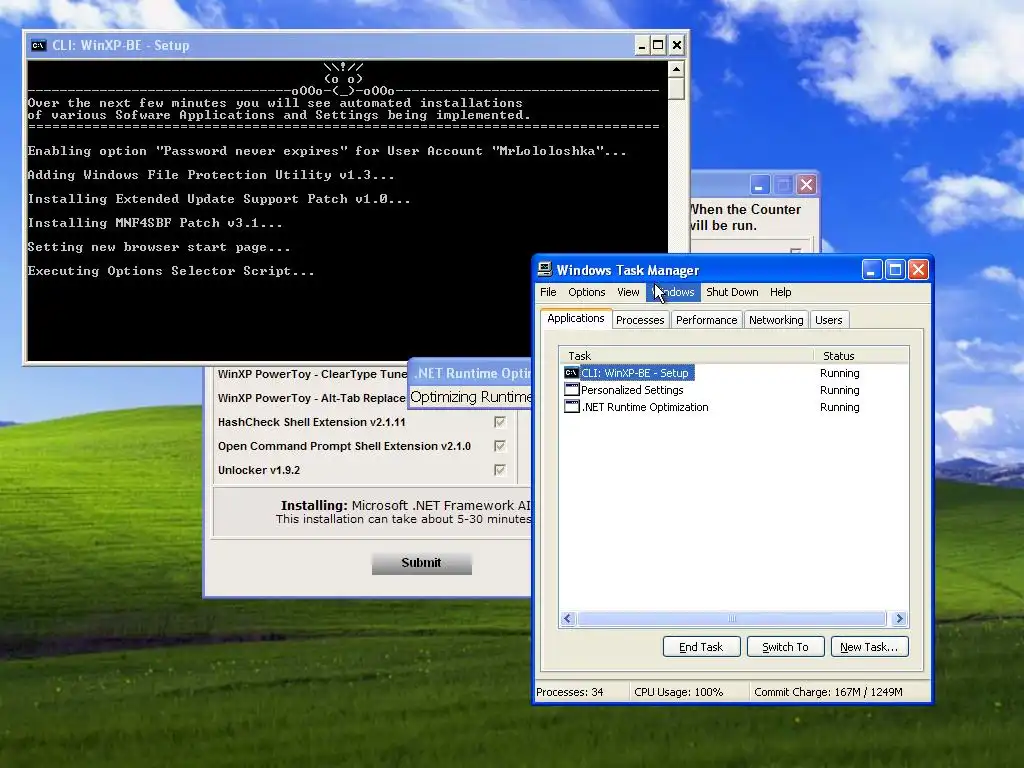The width and height of the screenshot is (1024, 768).
Task: Open the Options menu in Task Manager
Action: tap(586, 292)
